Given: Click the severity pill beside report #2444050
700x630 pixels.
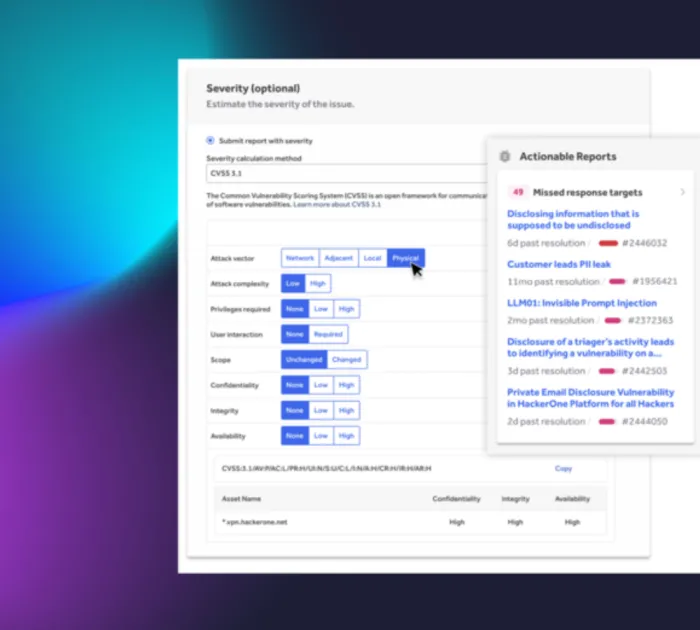Looking at the screenshot, I should [606, 422].
